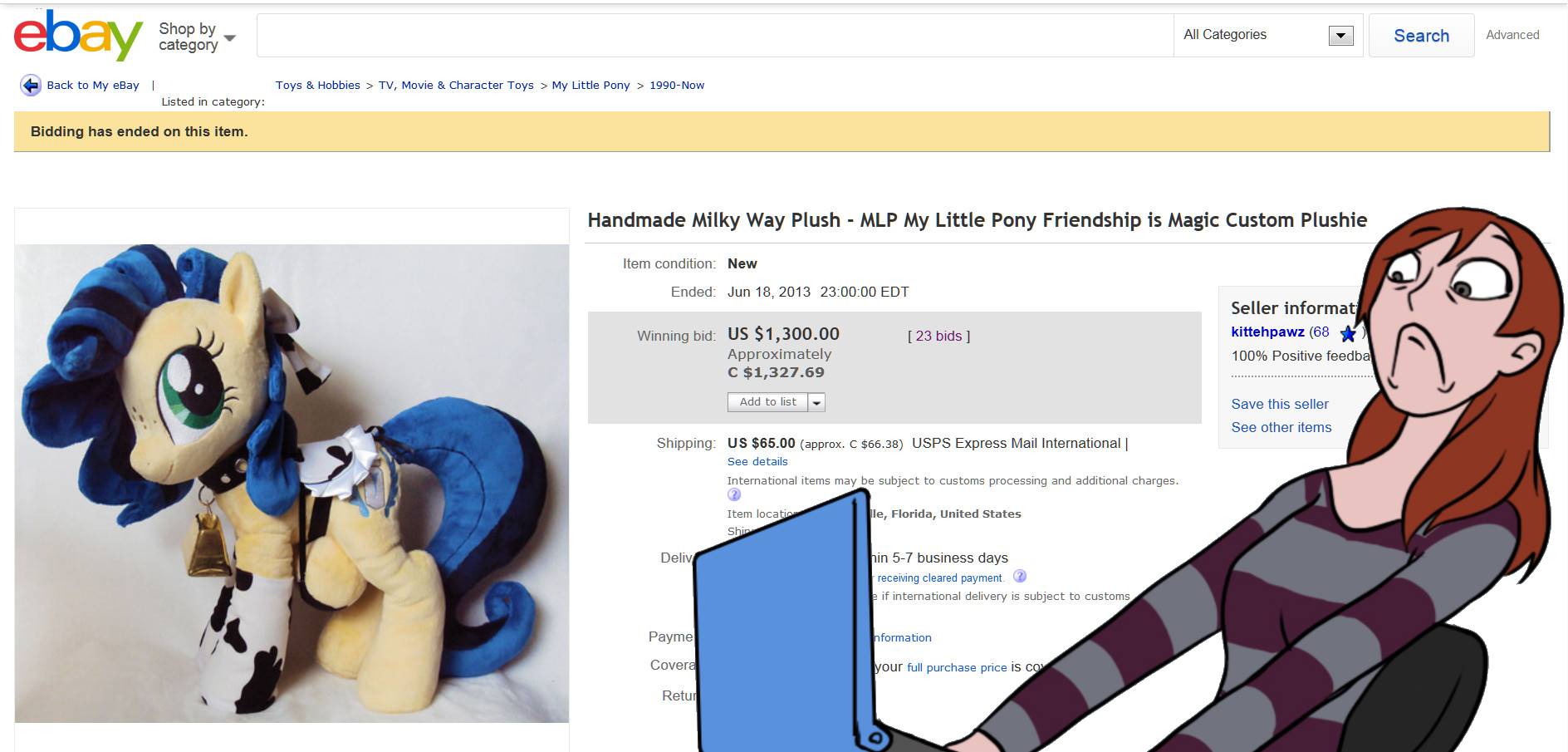Open TV, Movie & Character Toys breadcrumb

tap(456, 86)
